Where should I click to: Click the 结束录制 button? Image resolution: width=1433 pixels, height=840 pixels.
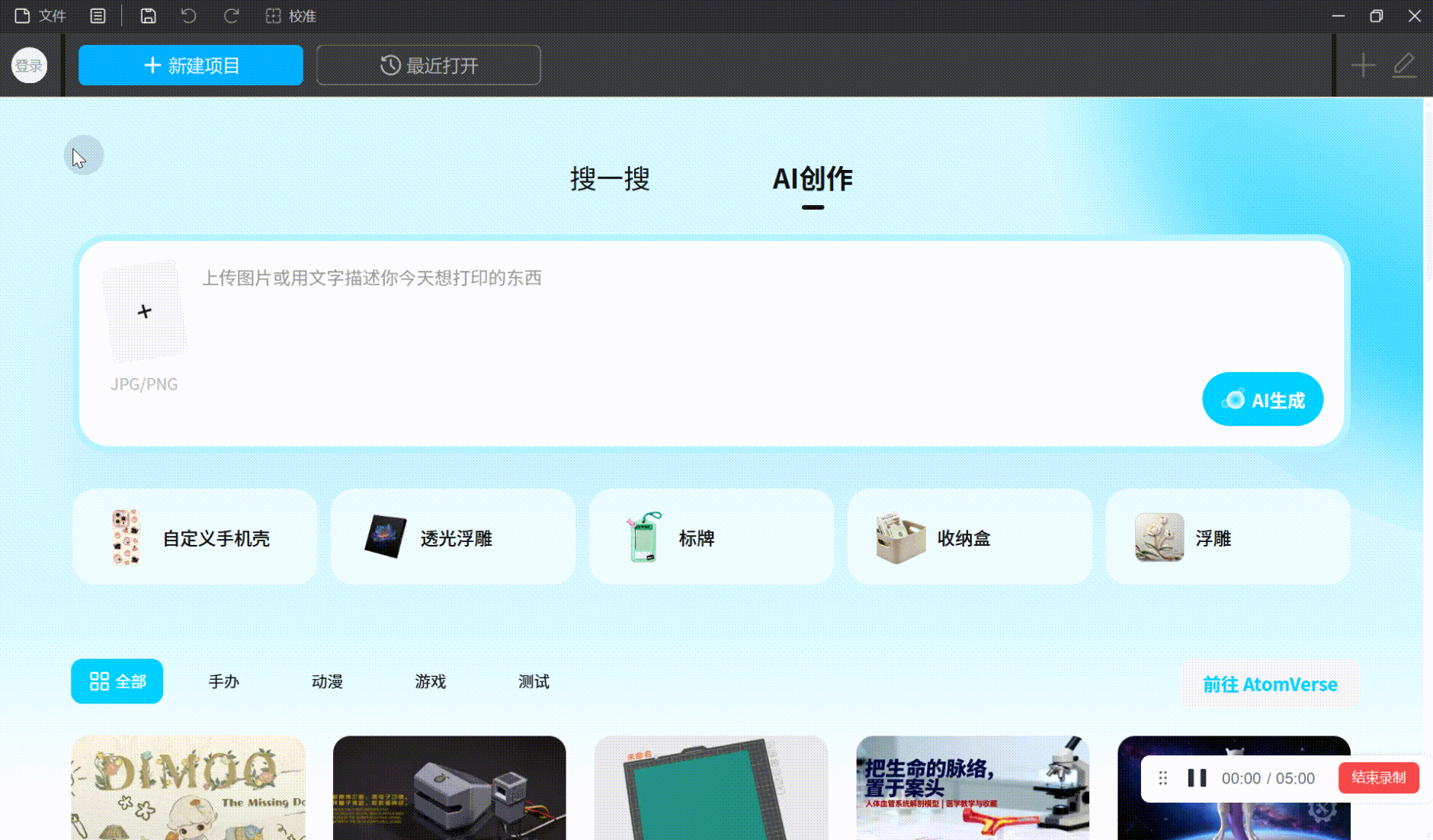pyautogui.click(x=1378, y=777)
